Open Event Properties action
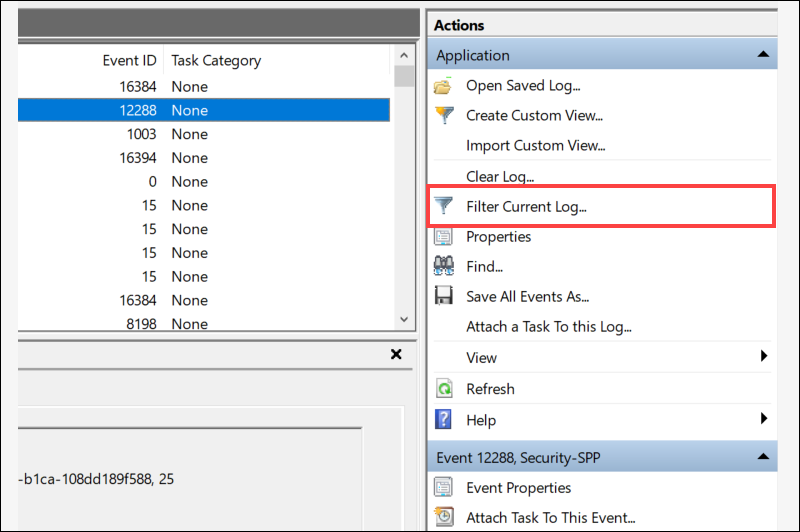Viewport: 800px width, 532px height. (518, 488)
